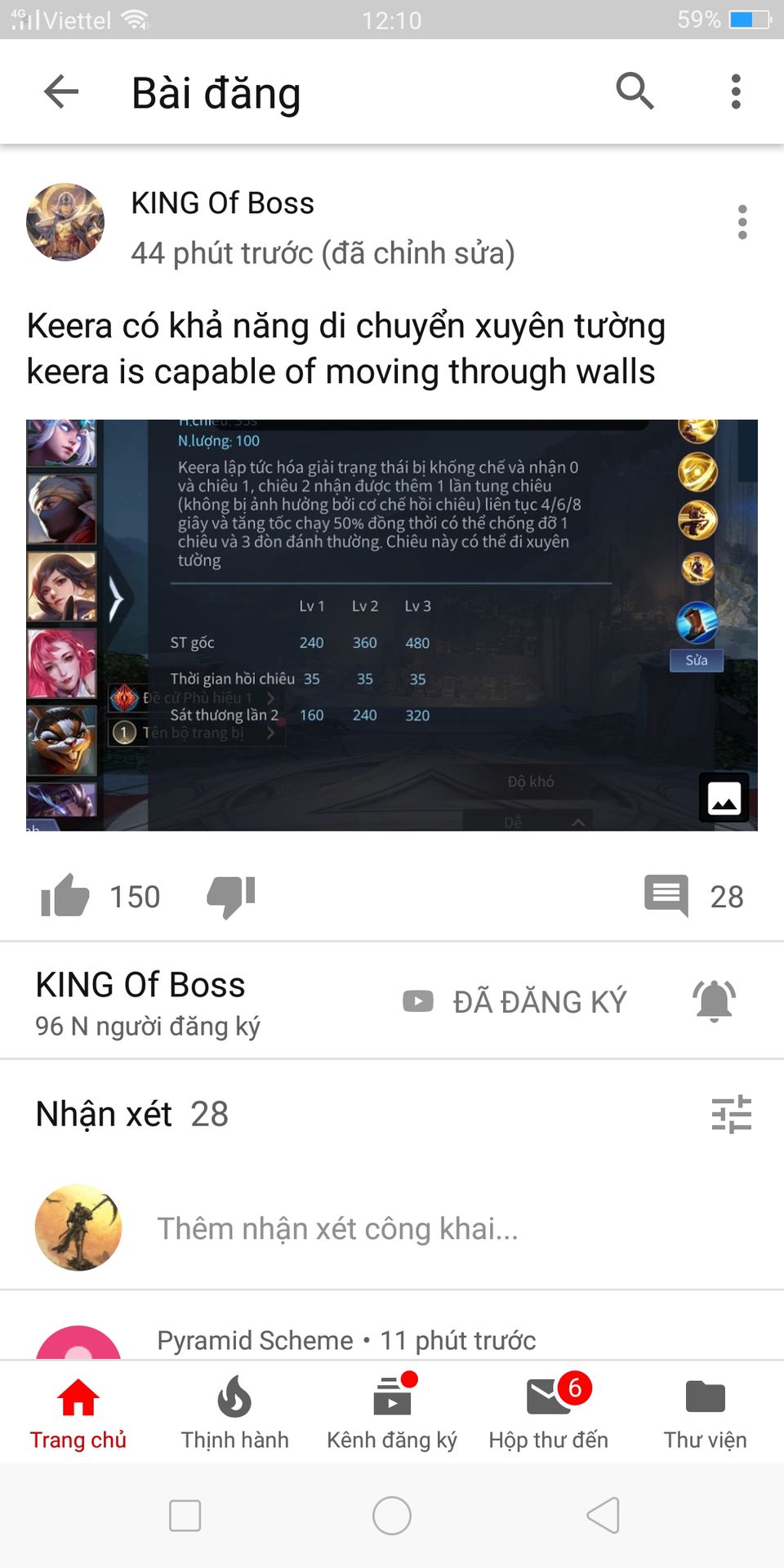Toggle the notification bell for KING Of Boss

[x=714, y=1000]
